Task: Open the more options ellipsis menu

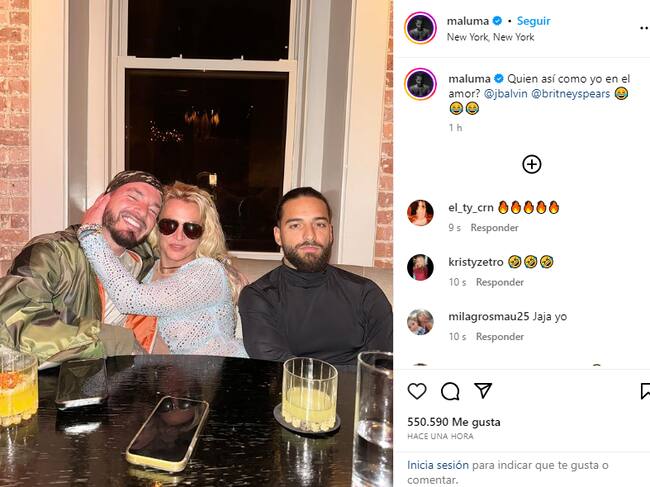Action: click(x=645, y=28)
